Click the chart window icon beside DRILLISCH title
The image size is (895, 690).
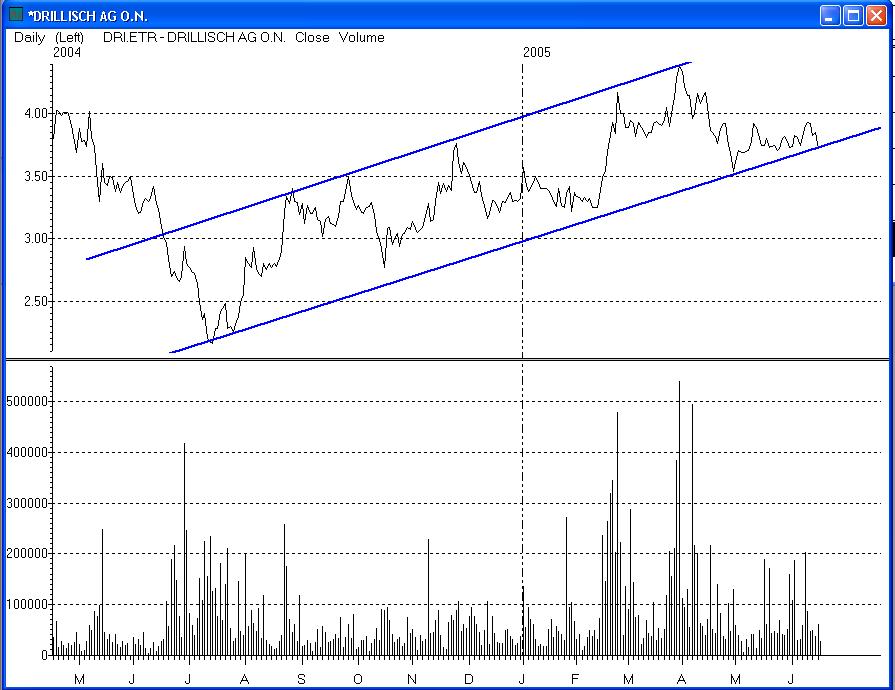click(x=16, y=14)
